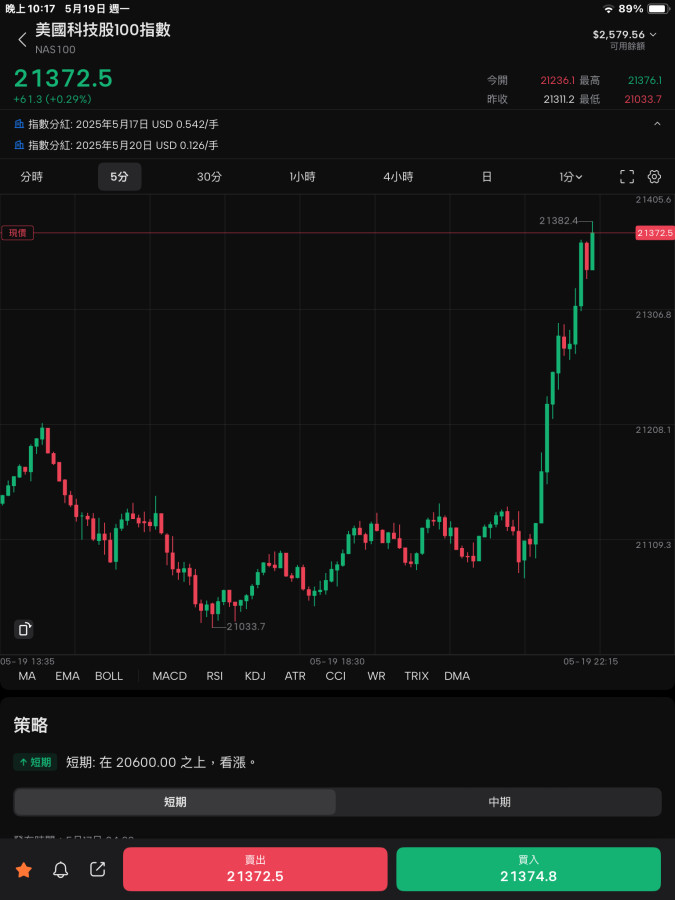Tap the 昨收 value 21311.2
Image resolution: width=675 pixels, height=900 pixels.
559,99
